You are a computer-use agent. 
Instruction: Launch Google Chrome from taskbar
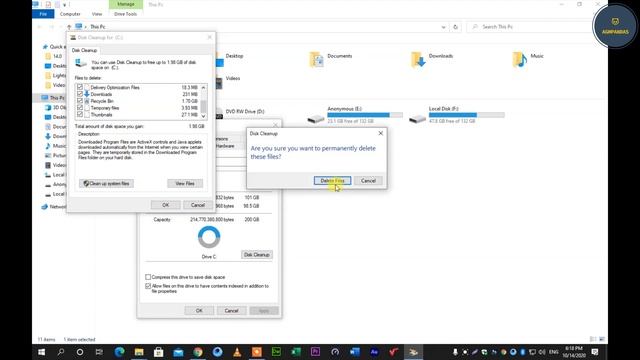tap(198, 352)
